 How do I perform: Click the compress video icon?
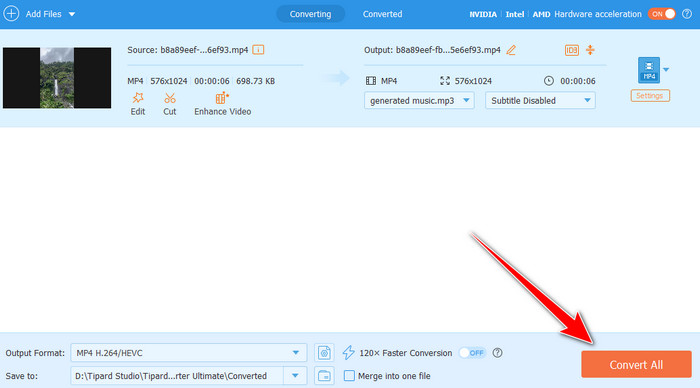tap(590, 50)
